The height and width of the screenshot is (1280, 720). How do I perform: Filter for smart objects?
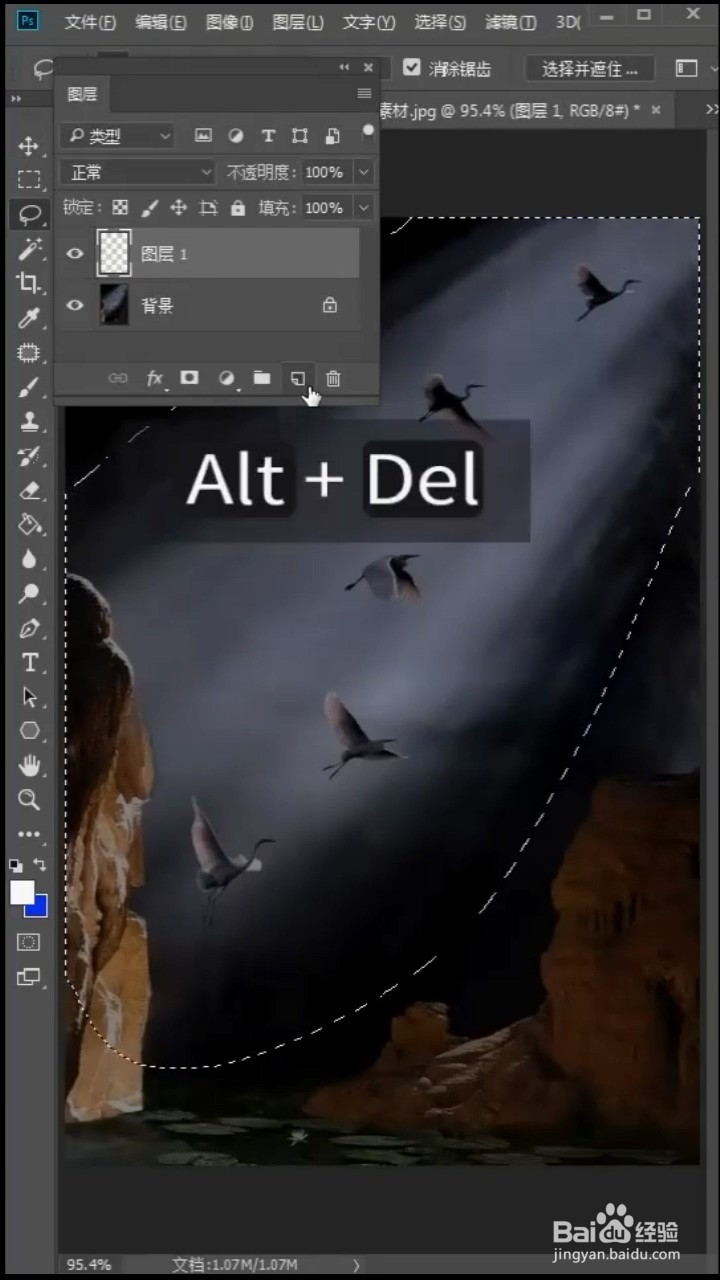tap(332, 136)
